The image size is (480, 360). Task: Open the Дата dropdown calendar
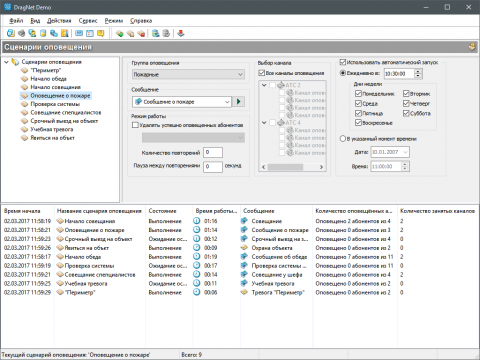tap(405, 152)
